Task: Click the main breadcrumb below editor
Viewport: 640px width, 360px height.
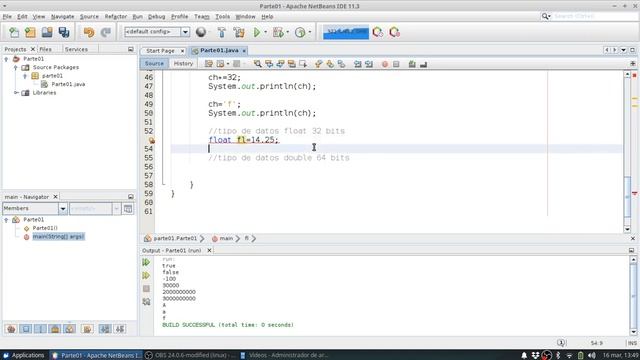Action: click(226, 238)
